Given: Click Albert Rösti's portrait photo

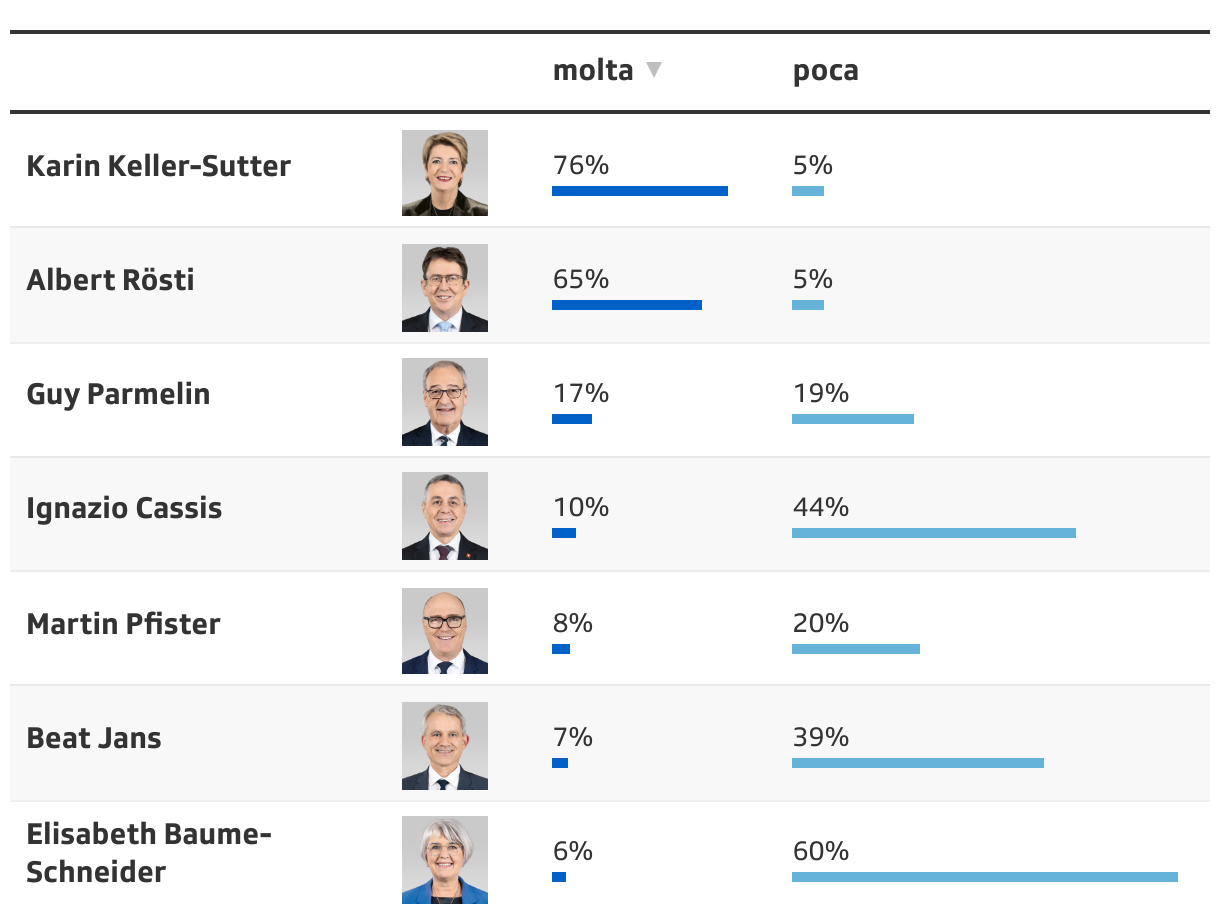Looking at the screenshot, I should coord(444,287).
